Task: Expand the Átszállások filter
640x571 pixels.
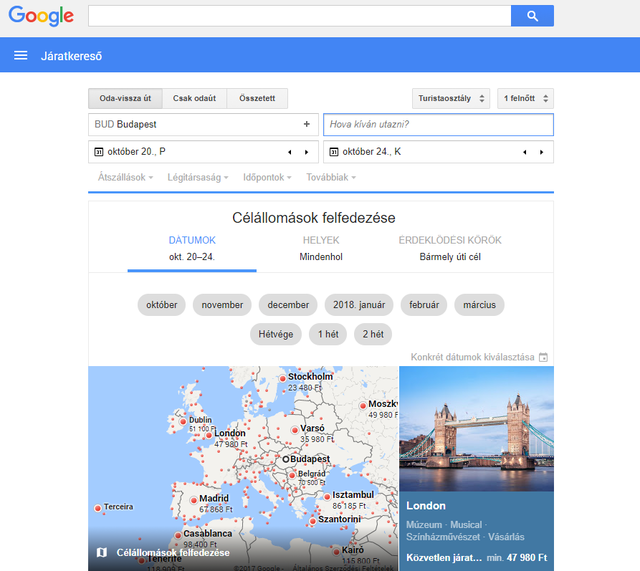Action: [x=125, y=178]
